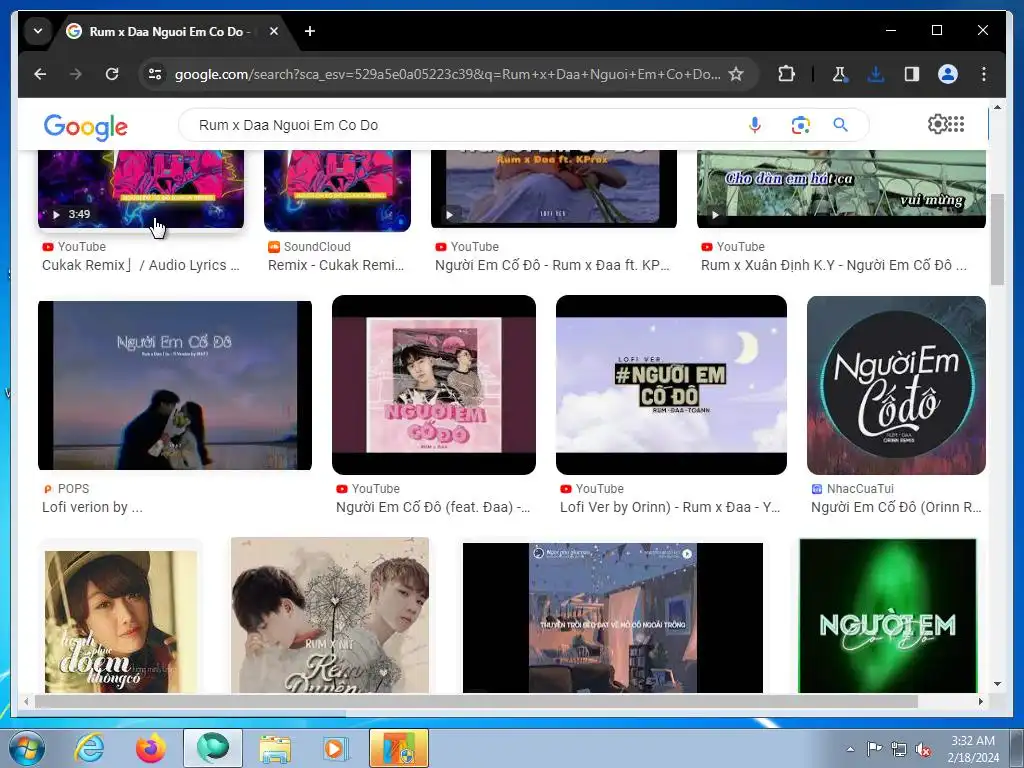Viewport: 1024px width, 768px height.
Task: Open the POPS Lofi version thumbnail
Action: click(175, 385)
